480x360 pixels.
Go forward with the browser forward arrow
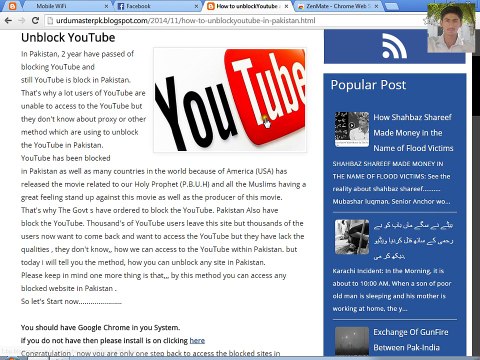22,21
